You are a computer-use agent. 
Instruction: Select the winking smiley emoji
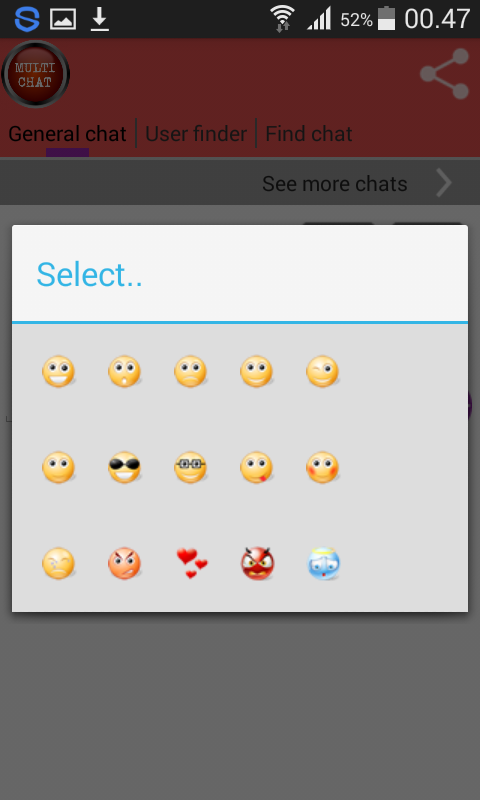click(x=322, y=371)
